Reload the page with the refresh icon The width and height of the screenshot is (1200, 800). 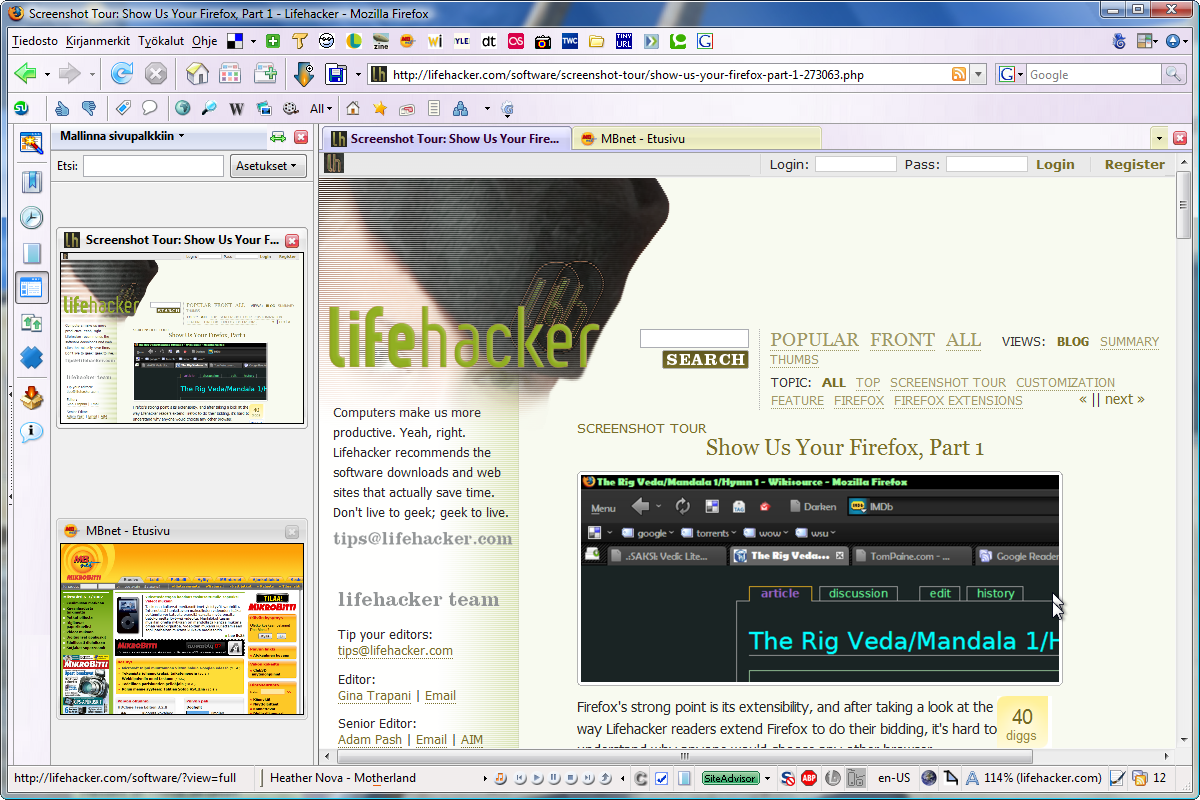click(x=122, y=74)
